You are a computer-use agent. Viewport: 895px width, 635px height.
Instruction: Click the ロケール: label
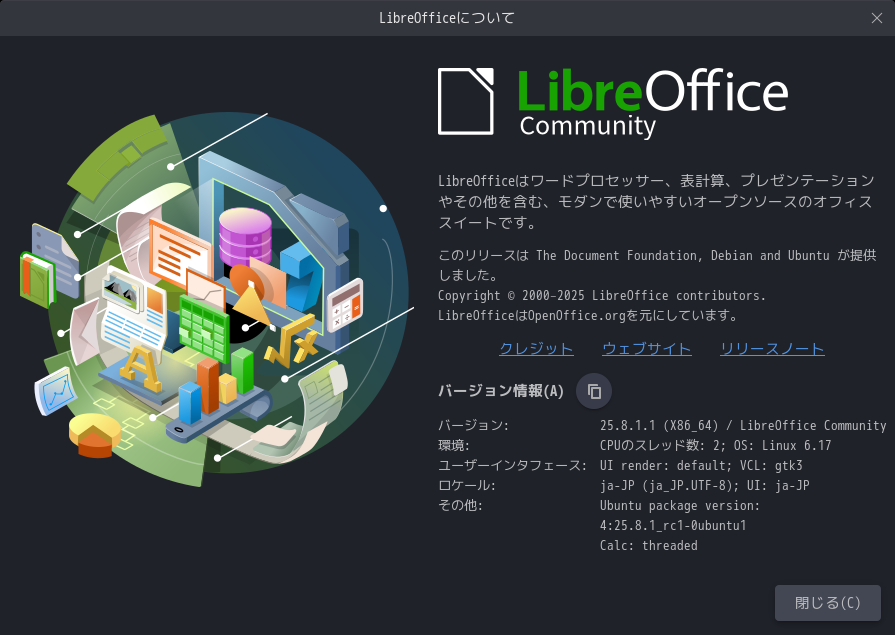[x=466, y=485]
